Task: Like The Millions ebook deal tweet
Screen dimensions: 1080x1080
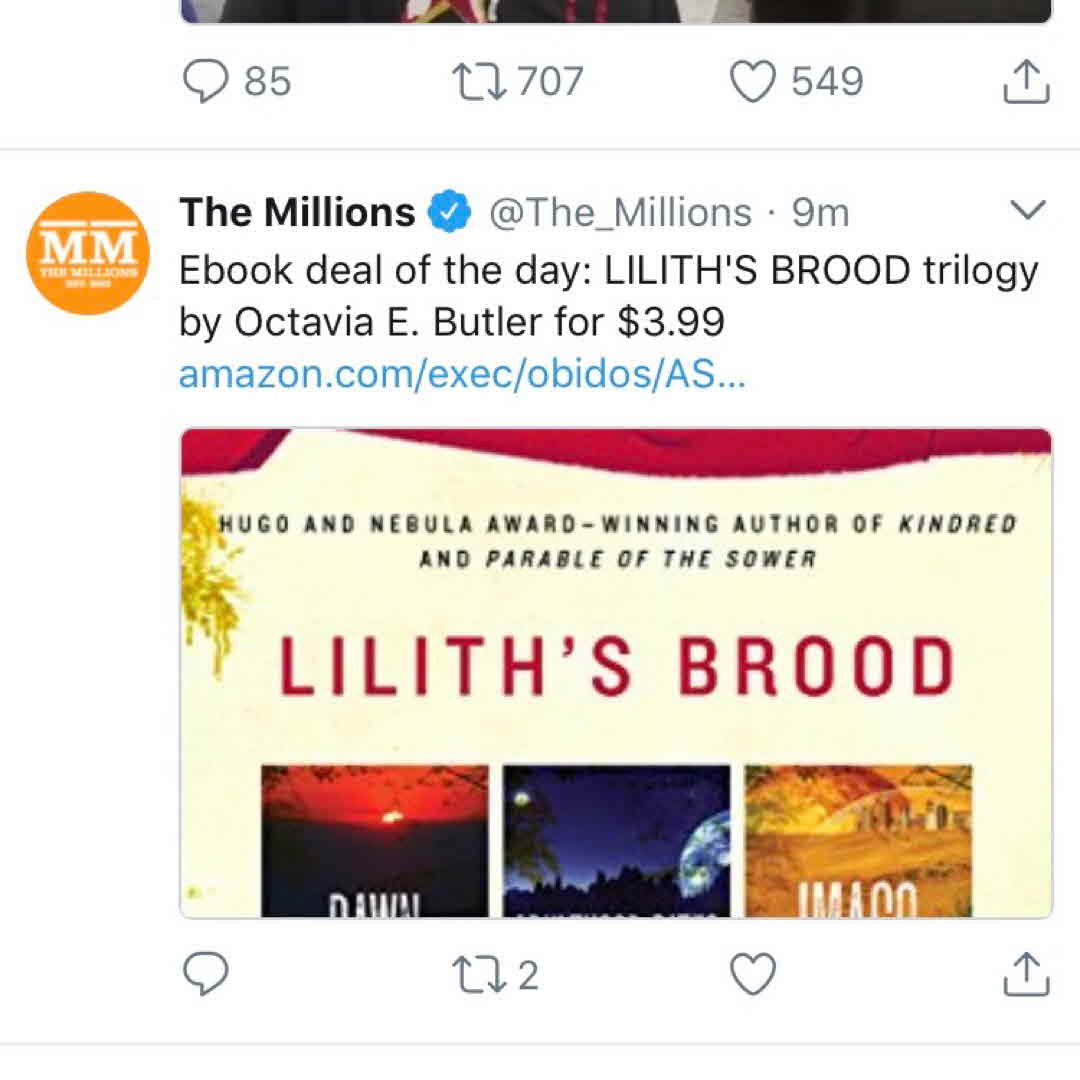Action: point(753,974)
